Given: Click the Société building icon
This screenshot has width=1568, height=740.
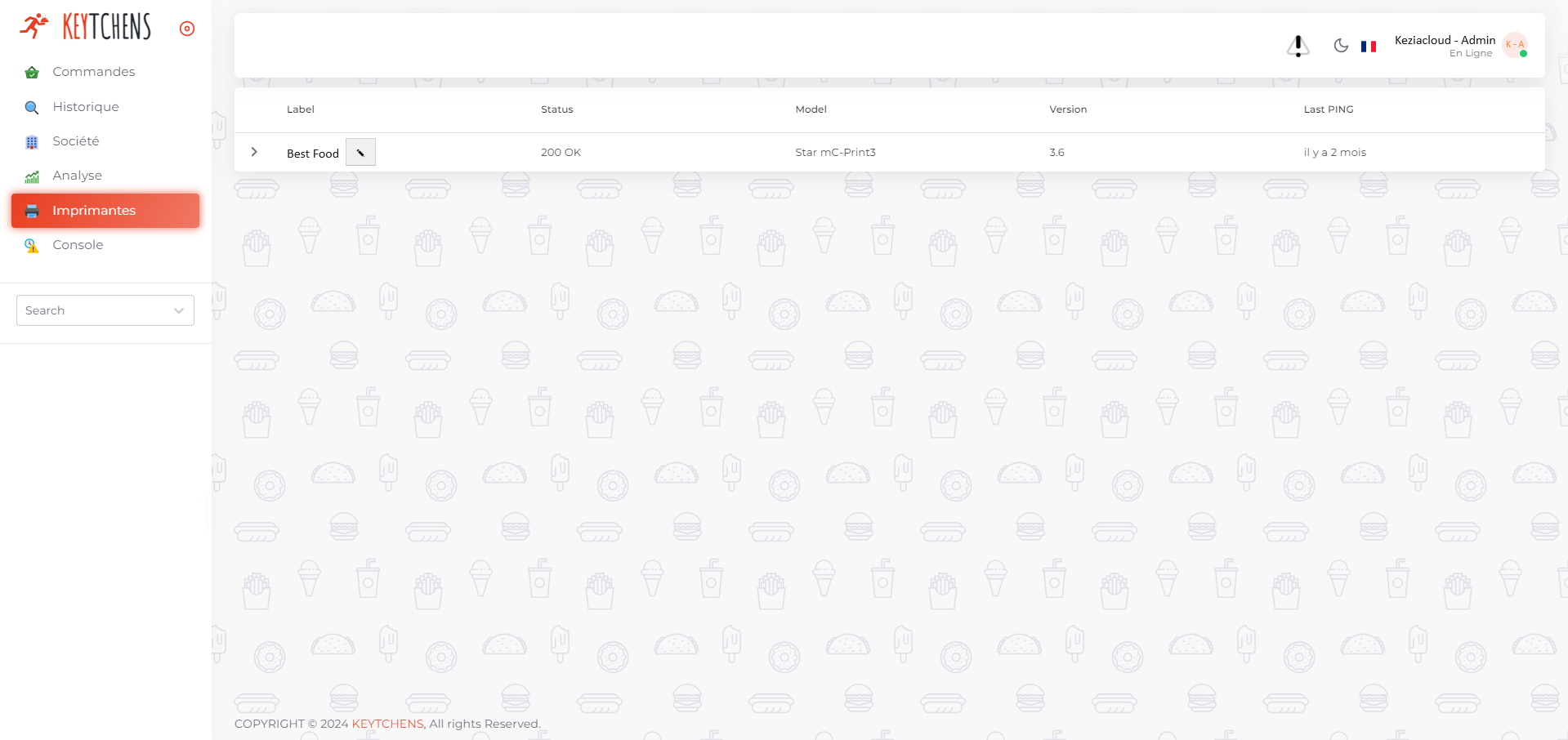Looking at the screenshot, I should click(x=32, y=142).
